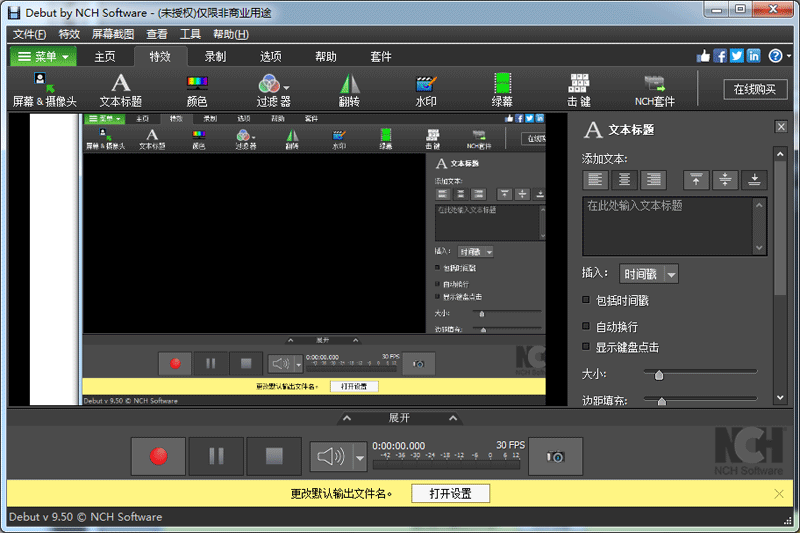Dismiss the yellow notification bar
The width and height of the screenshot is (800, 533).
click(x=779, y=493)
